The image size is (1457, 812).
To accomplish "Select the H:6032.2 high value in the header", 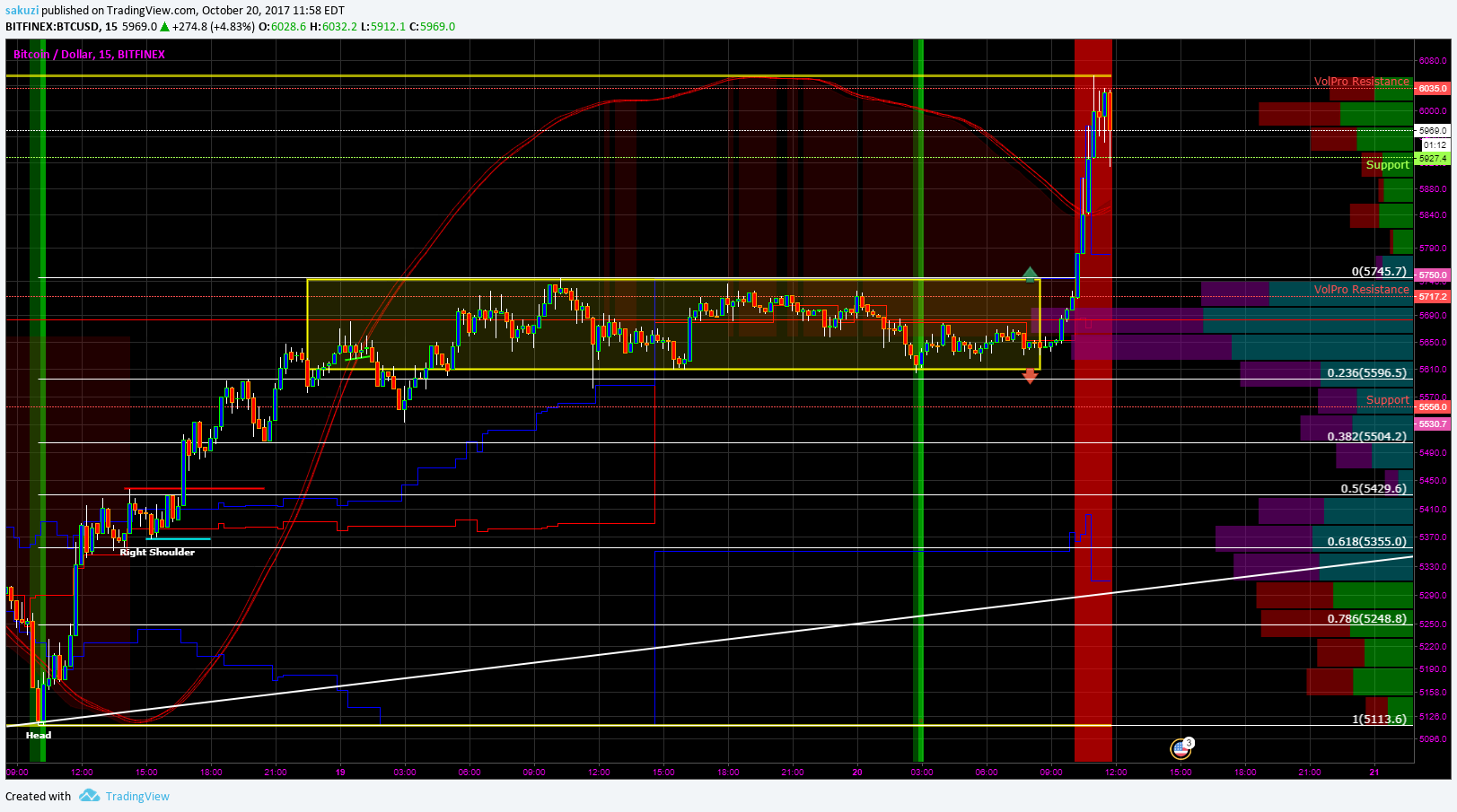I will (x=334, y=27).
